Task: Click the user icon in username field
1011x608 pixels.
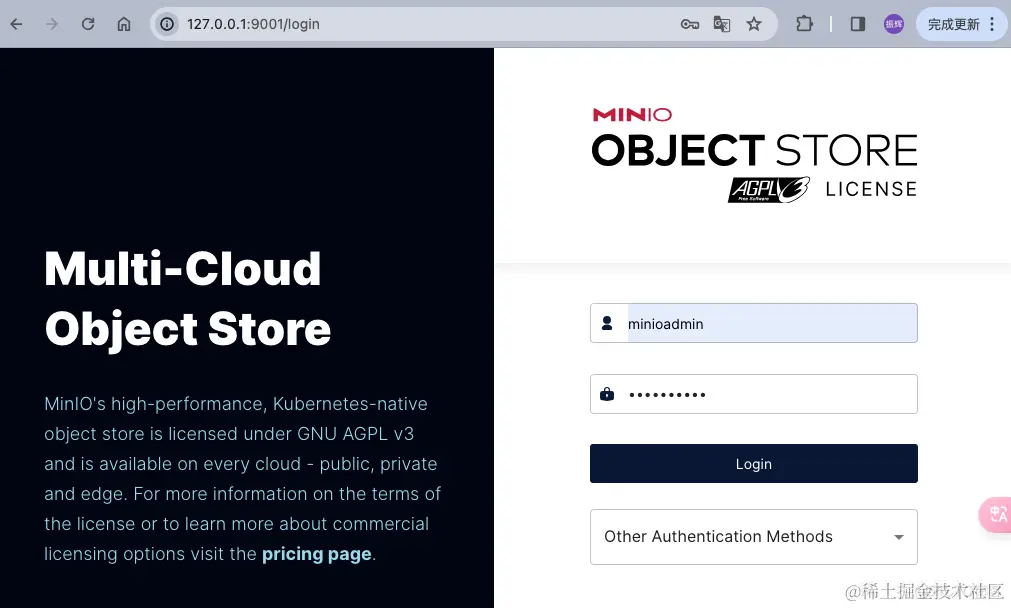Action: pos(607,323)
